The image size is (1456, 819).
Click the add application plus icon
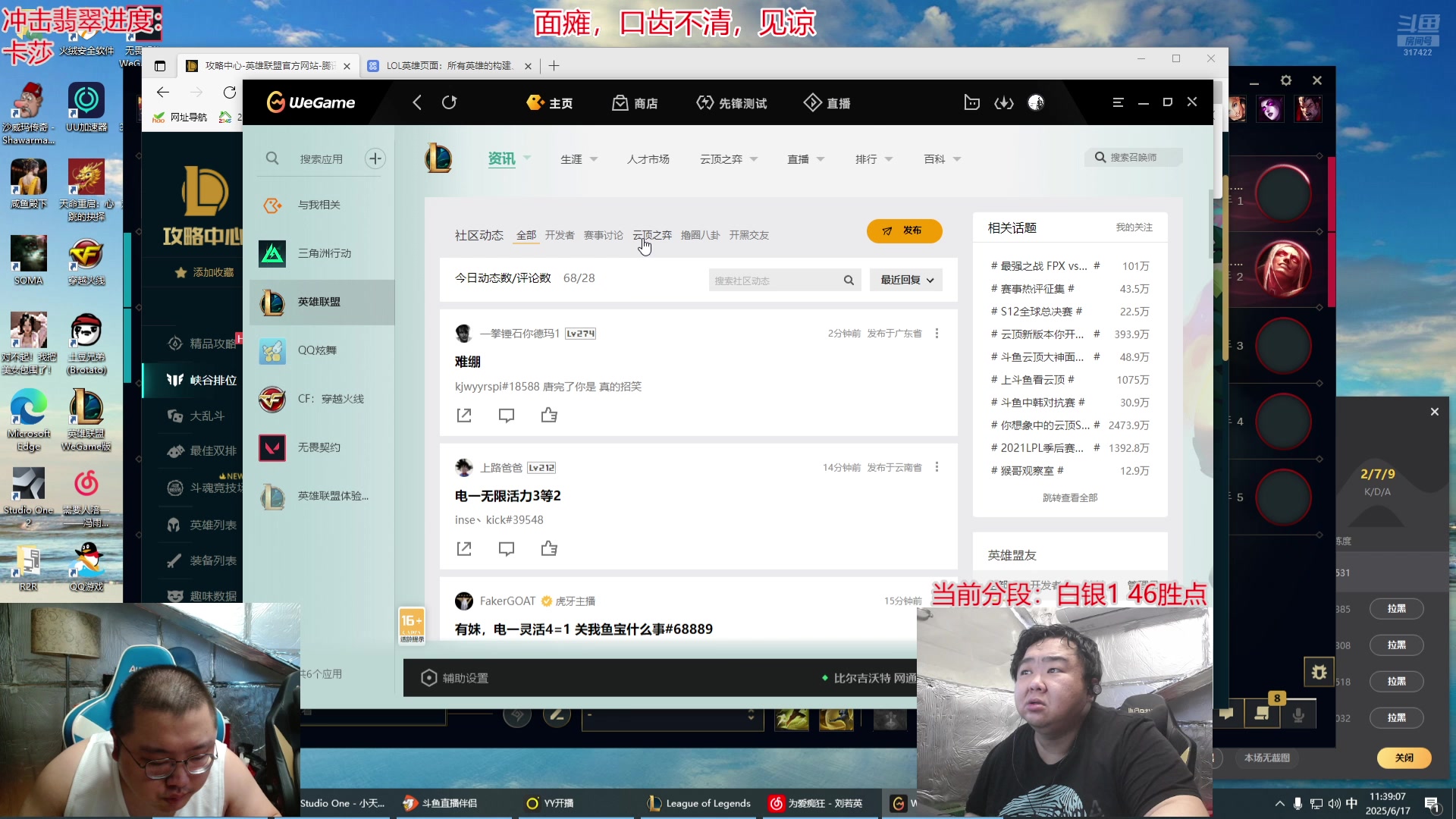(375, 158)
